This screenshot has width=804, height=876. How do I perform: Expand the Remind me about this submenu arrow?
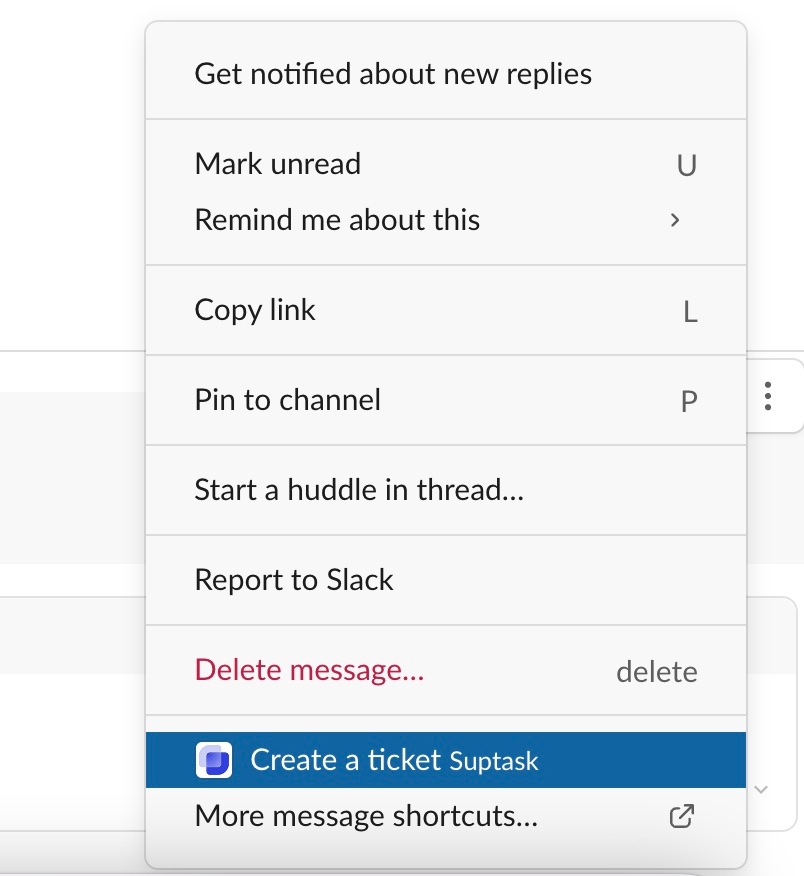(x=676, y=220)
